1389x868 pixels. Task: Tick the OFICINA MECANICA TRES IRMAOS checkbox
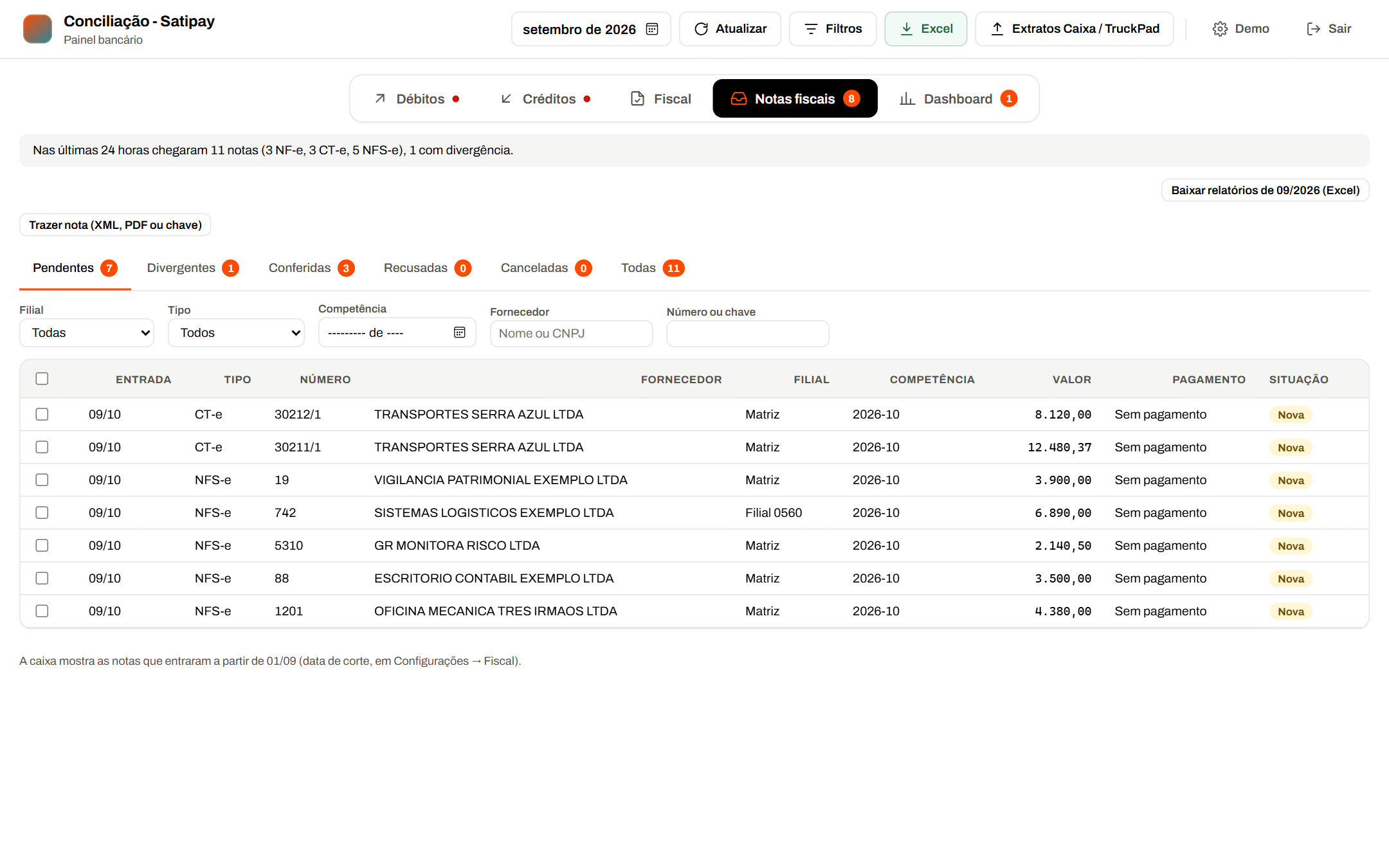pos(42,611)
